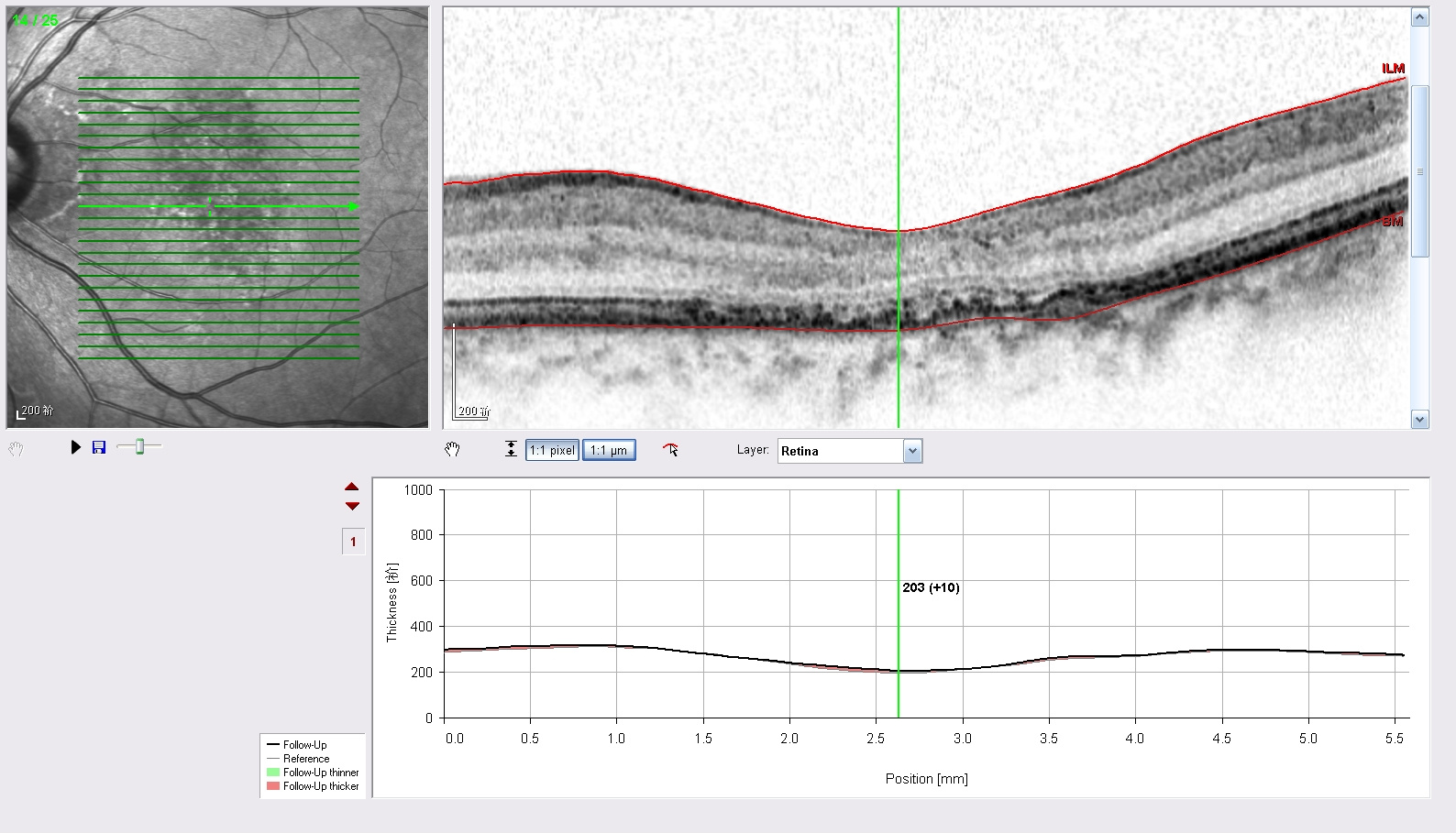The height and width of the screenshot is (833, 1456).
Task: Click the fundus playback speed slider handle
Action: click(x=139, y=446)
